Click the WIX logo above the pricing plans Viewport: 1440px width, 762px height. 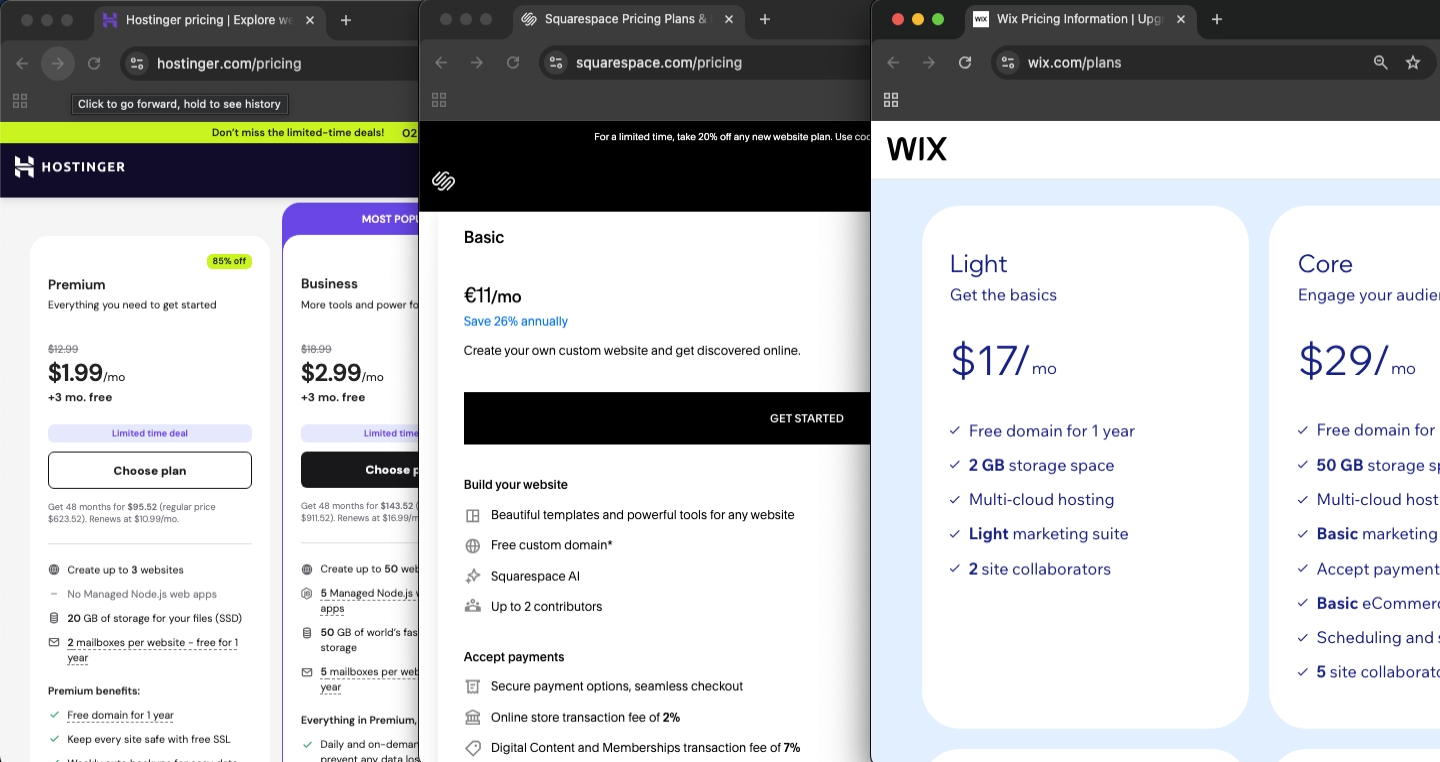(x=916, y=148)
